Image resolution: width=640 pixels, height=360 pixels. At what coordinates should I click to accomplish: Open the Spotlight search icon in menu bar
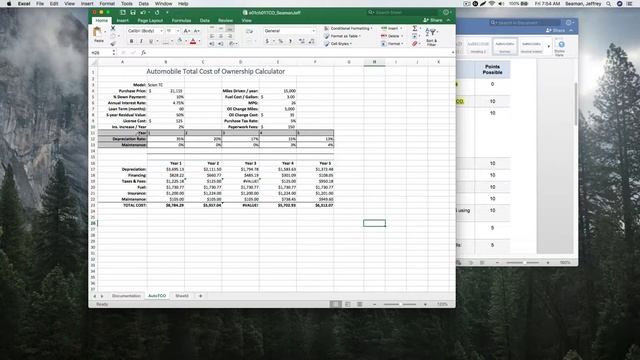pyautogui.click(x=608, y=4)
